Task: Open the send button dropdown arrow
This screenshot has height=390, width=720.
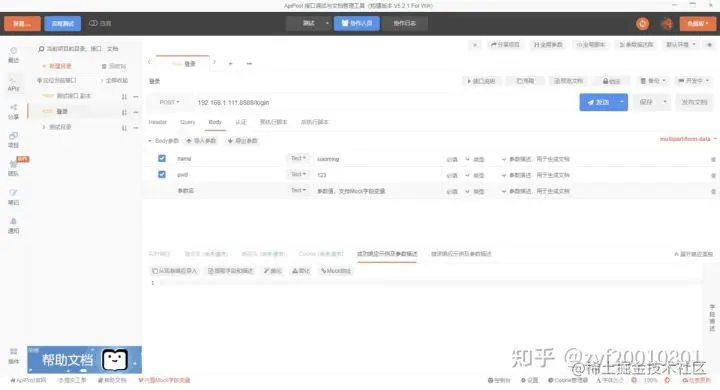Action: click(x=622, y=102)
